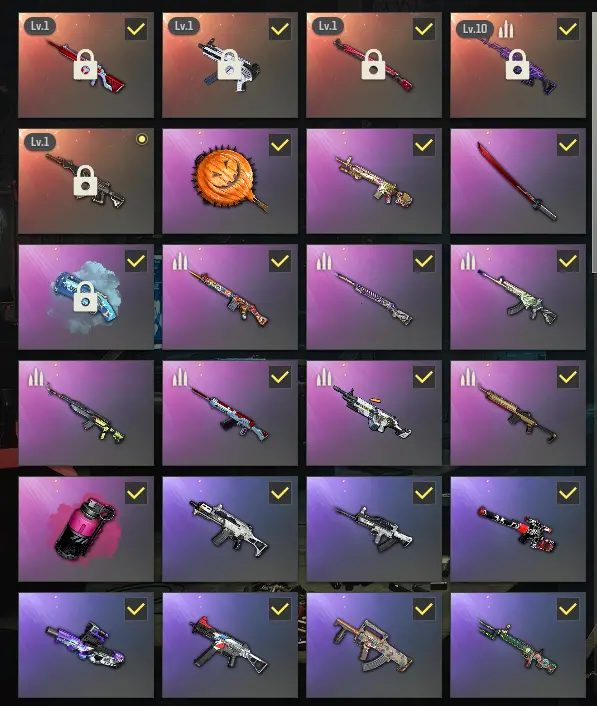This screenshot has width=597, height=706.
Task: Click the padlock on the dark camo Lv.1 rifle
Action: [85, 181]
